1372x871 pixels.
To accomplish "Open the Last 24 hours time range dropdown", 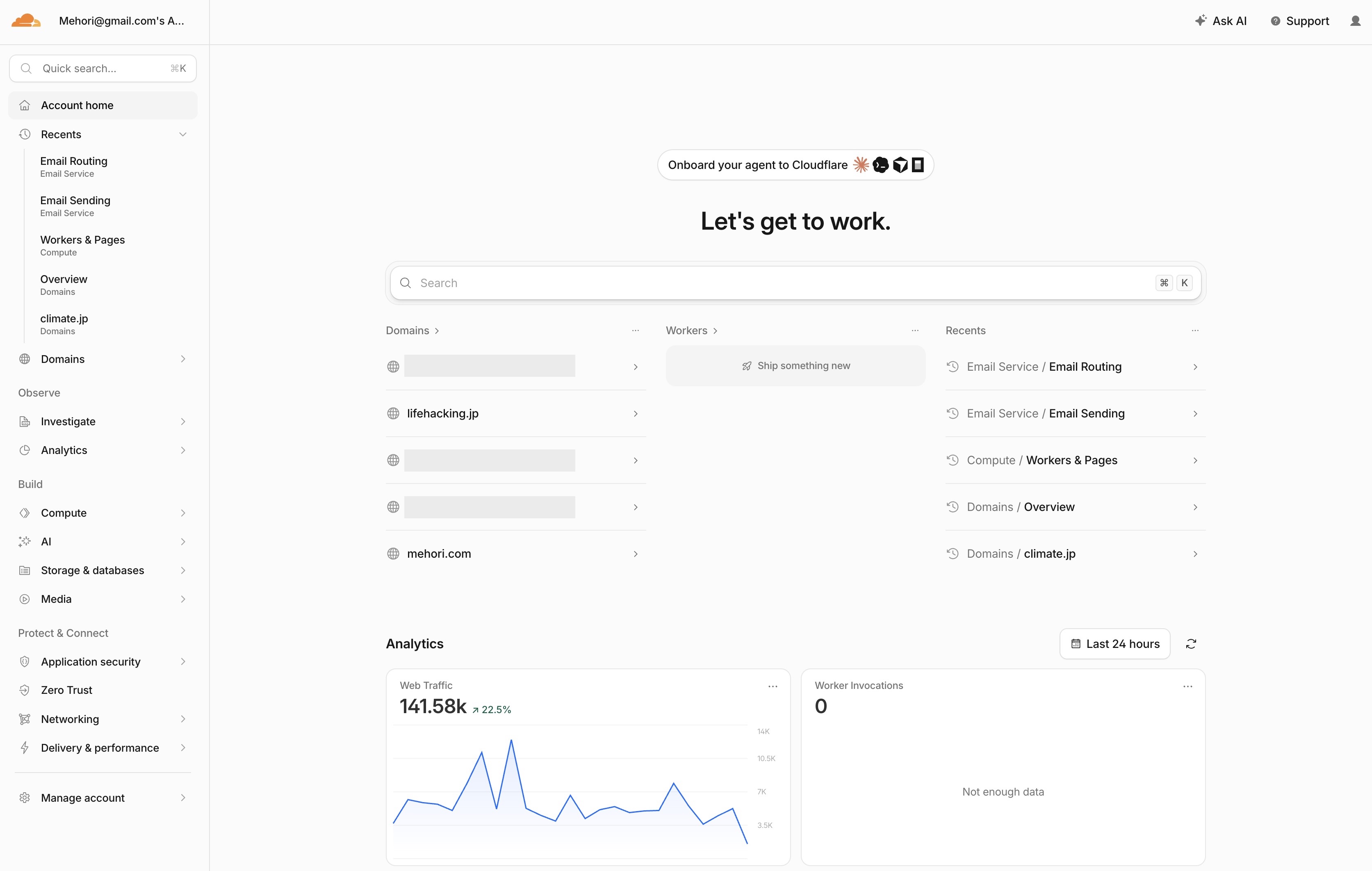I will [x=1114, y=644].
